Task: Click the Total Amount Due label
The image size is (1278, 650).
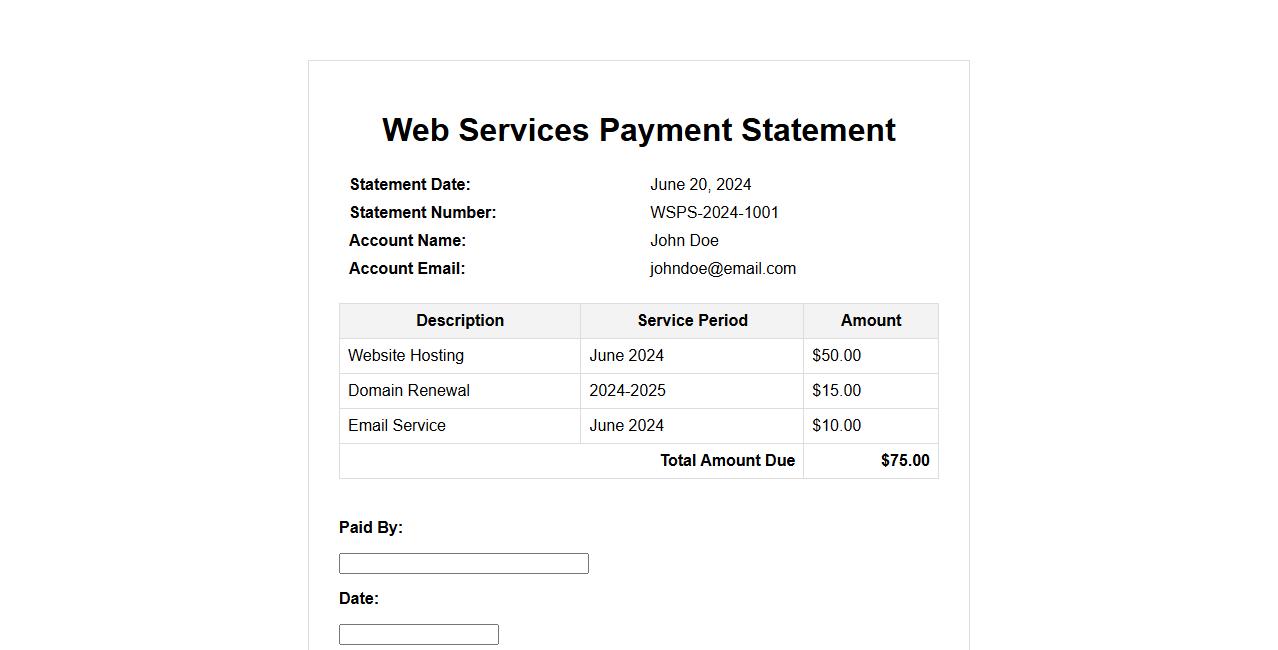Action: tap(727, 460)
